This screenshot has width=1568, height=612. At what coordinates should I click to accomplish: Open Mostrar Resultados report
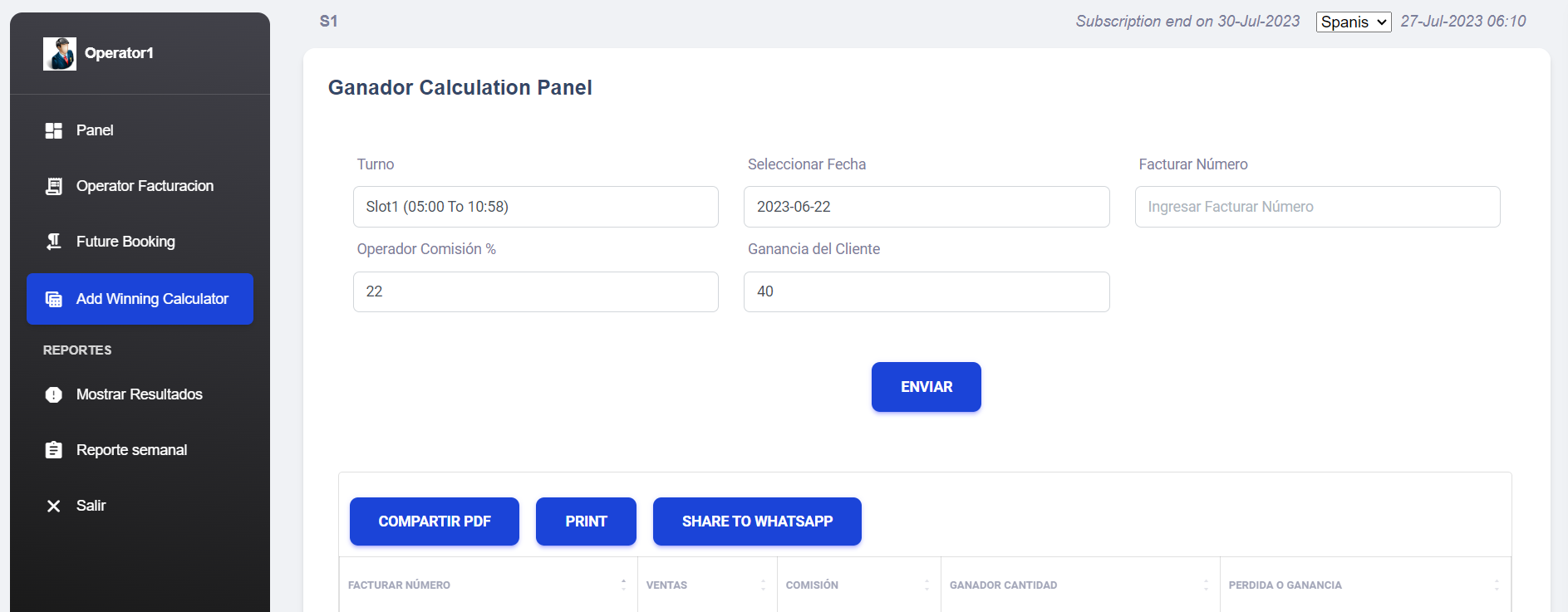pos(140,394)
